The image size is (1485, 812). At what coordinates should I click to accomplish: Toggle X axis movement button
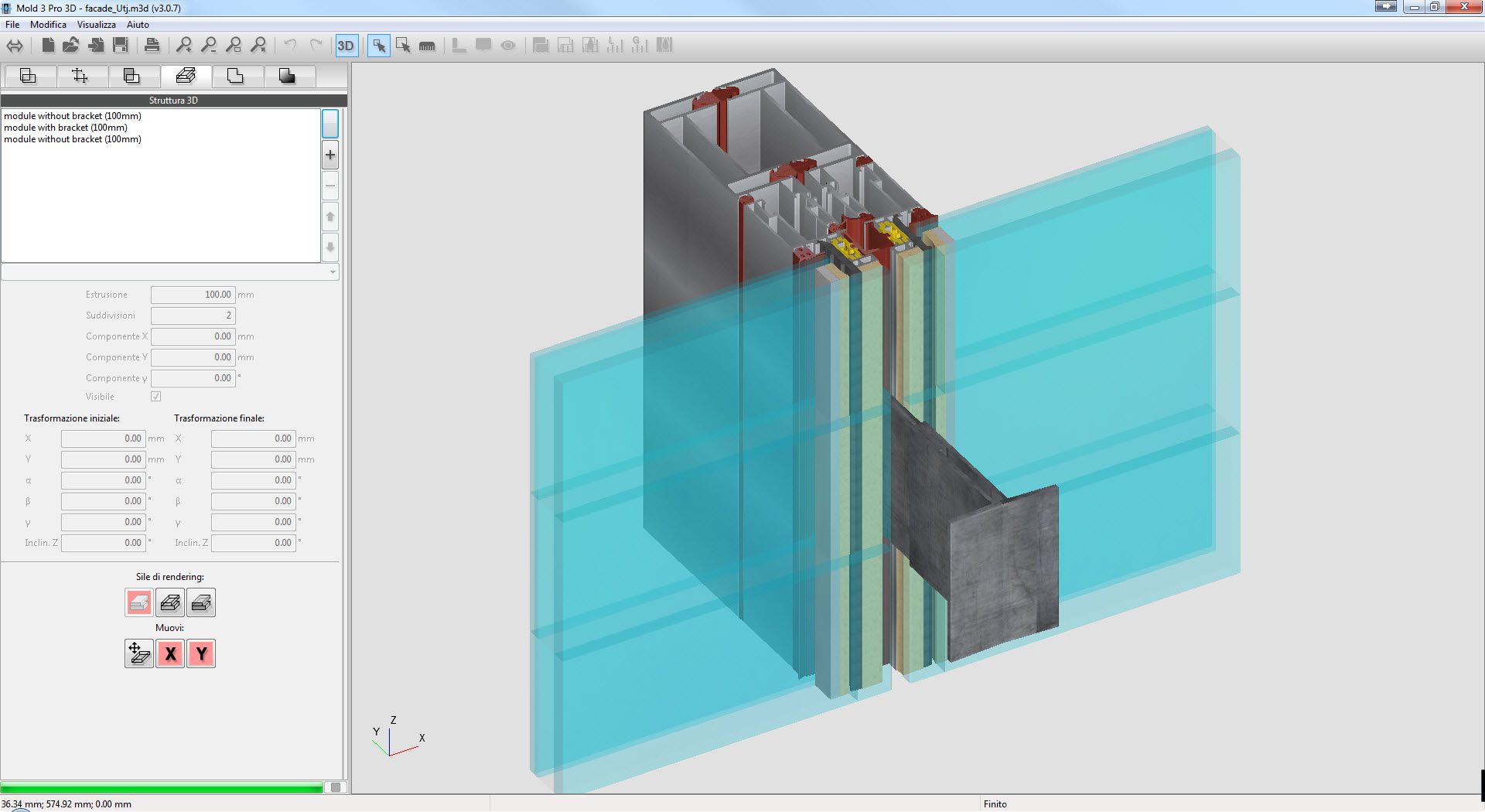click(x=170, y=654)
